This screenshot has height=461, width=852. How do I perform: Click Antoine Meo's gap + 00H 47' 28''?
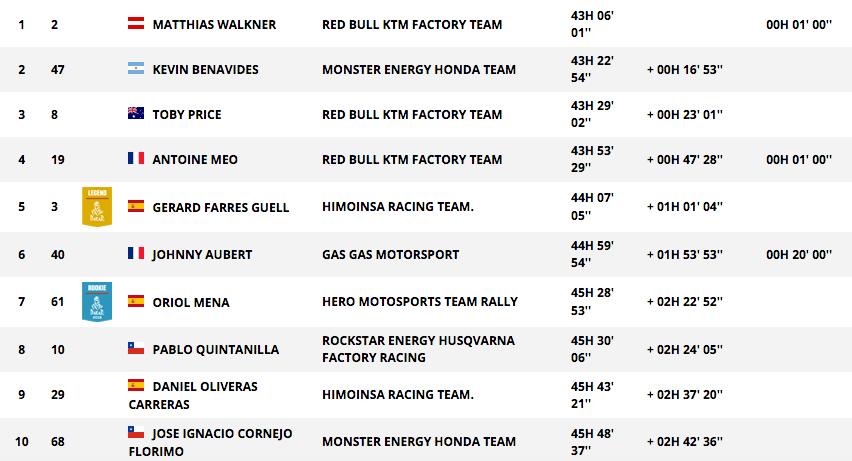685,159
